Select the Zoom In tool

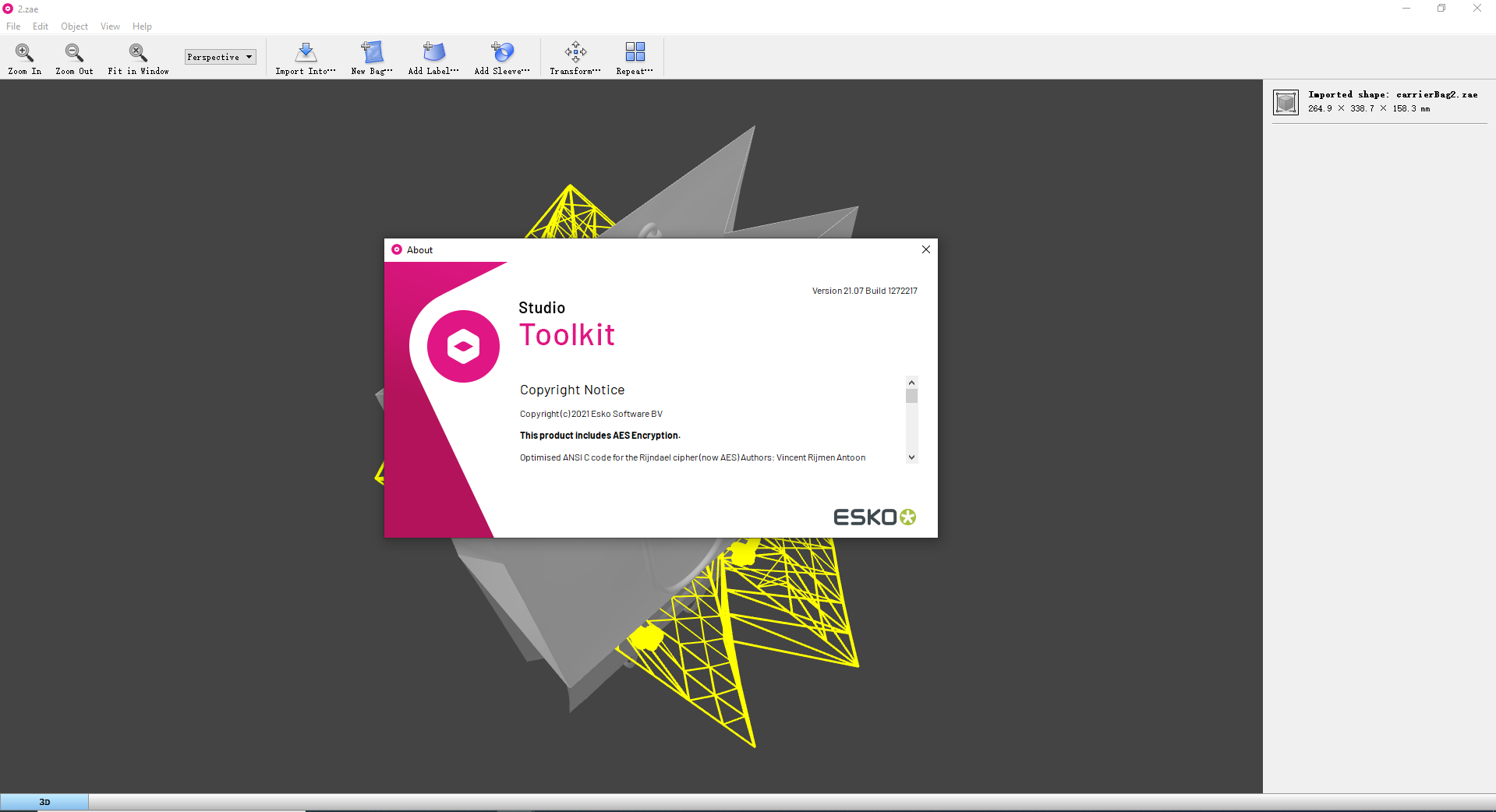pos(24,58)
